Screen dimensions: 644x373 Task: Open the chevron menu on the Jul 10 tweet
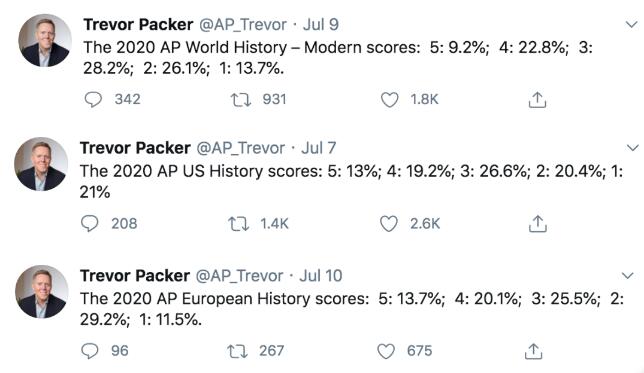coord(628,275)
